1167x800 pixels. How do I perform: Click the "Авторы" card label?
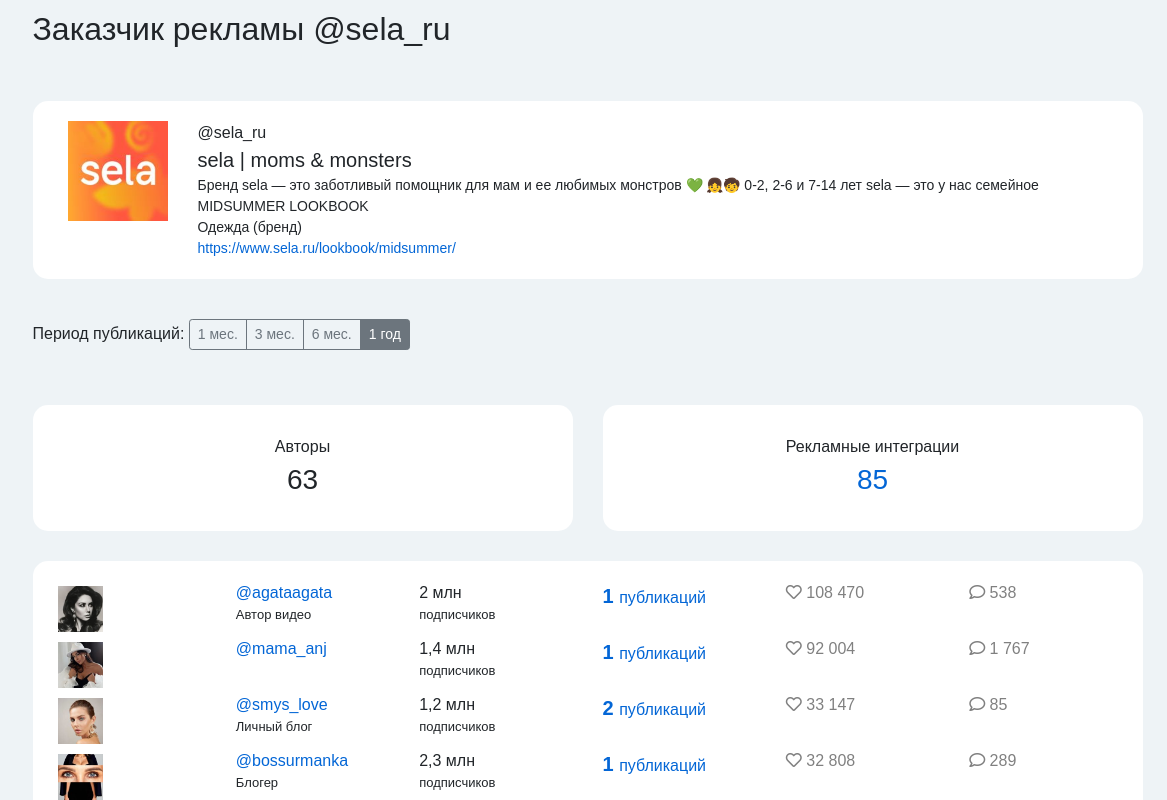coord(302,447)
